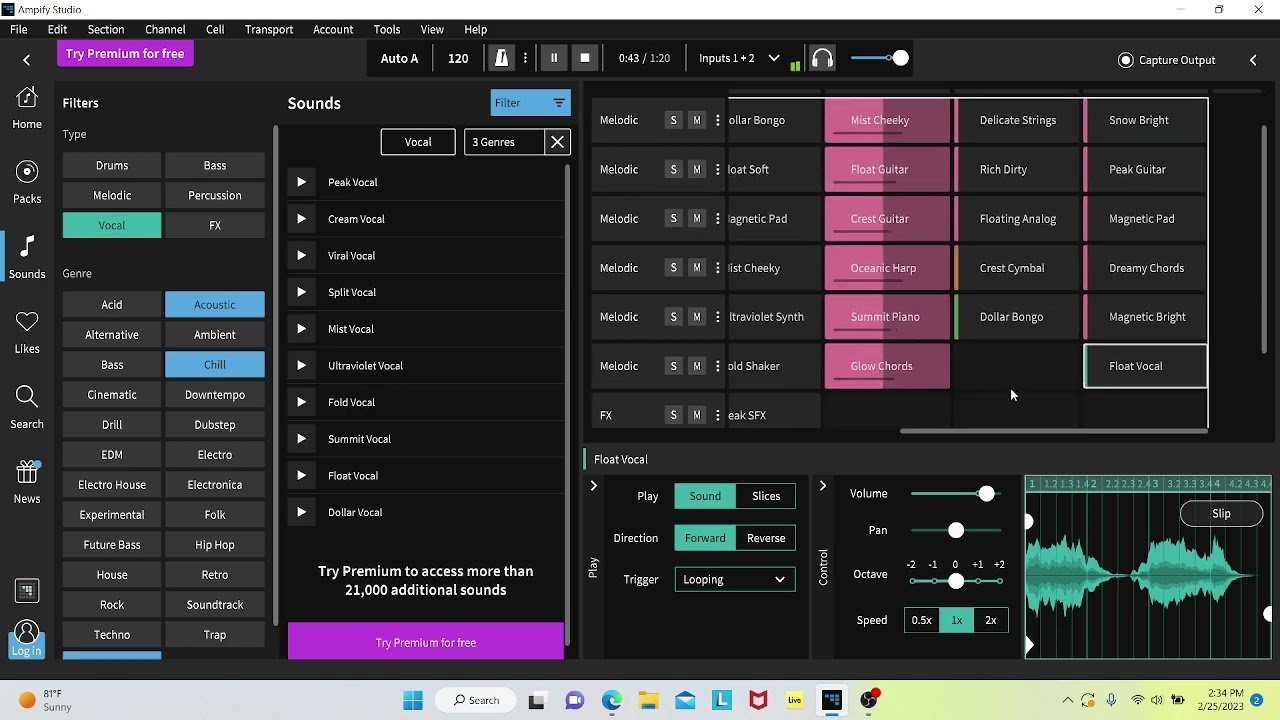Select 2x speed
1280x720 pixels.
(991, 620)
